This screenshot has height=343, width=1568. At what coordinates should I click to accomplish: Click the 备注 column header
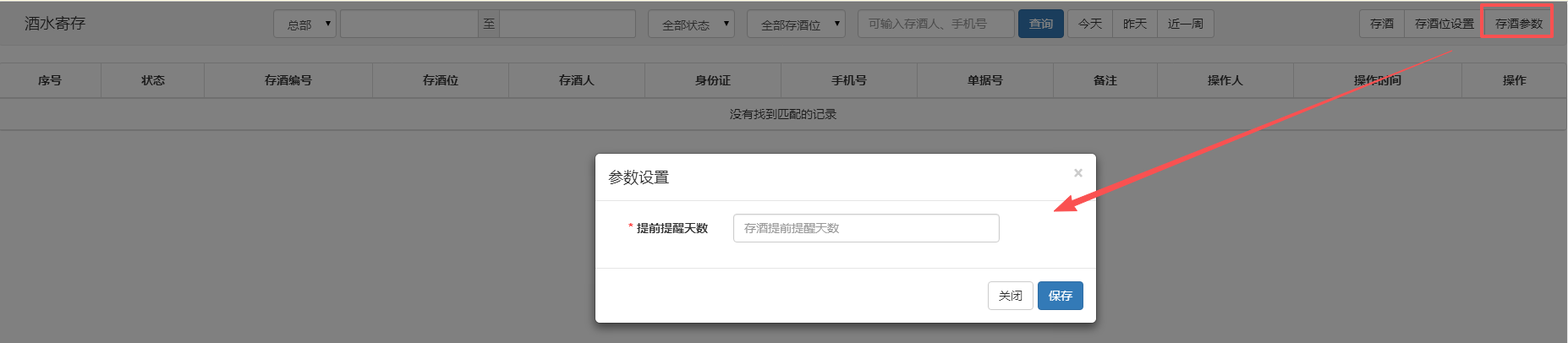1105,80
